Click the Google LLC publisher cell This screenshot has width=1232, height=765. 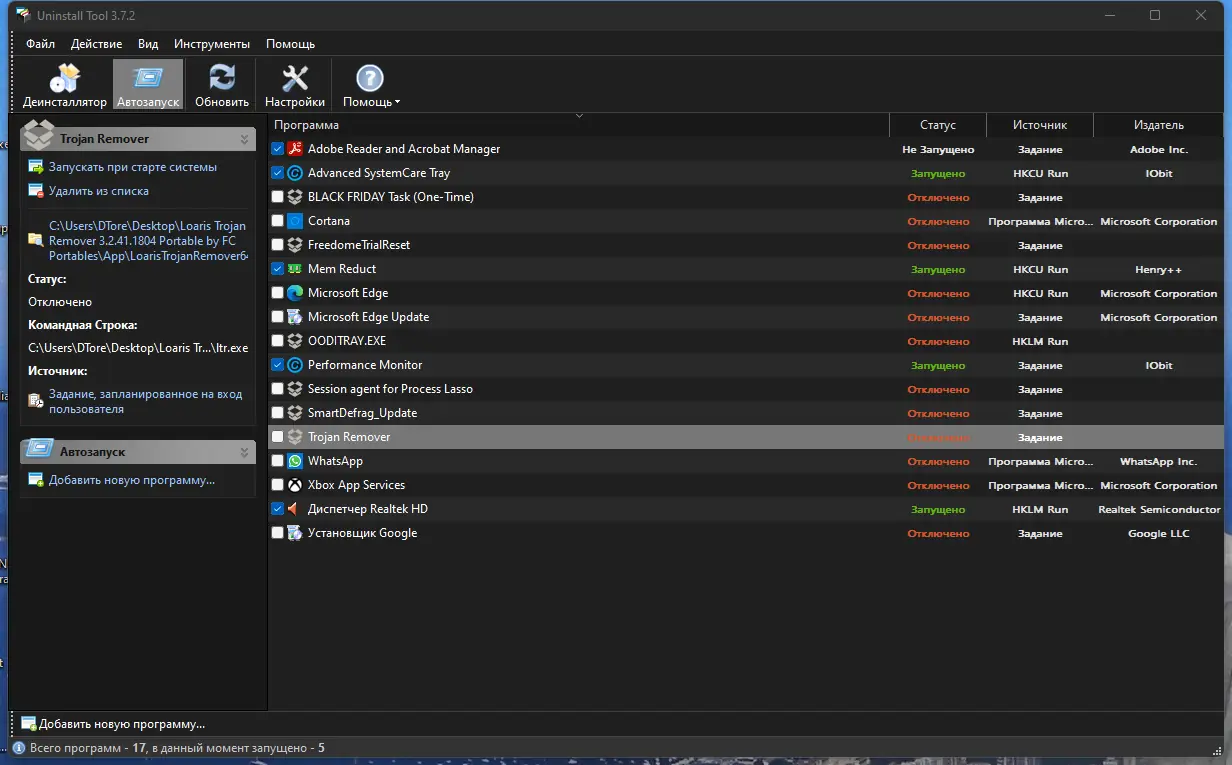[1159, 534]
